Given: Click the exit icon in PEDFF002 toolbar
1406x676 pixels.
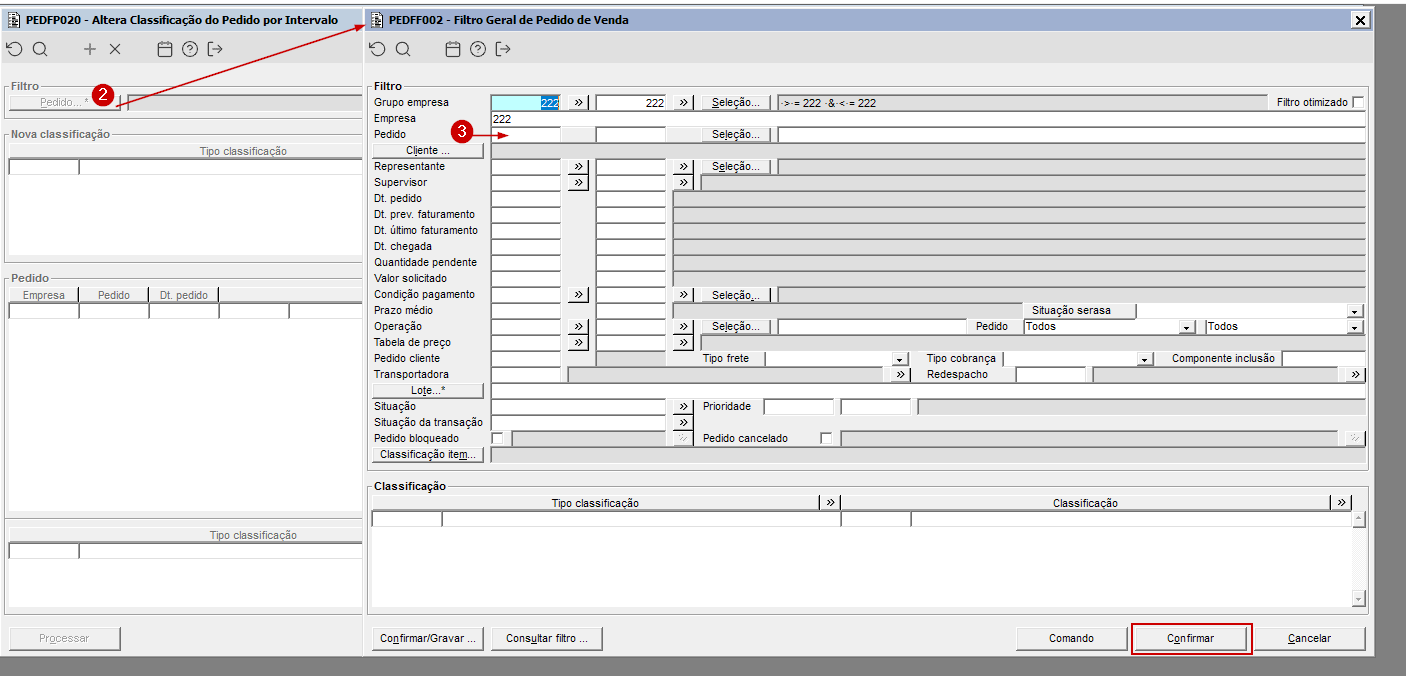Looking at the screenshot, I should [503, 49].
